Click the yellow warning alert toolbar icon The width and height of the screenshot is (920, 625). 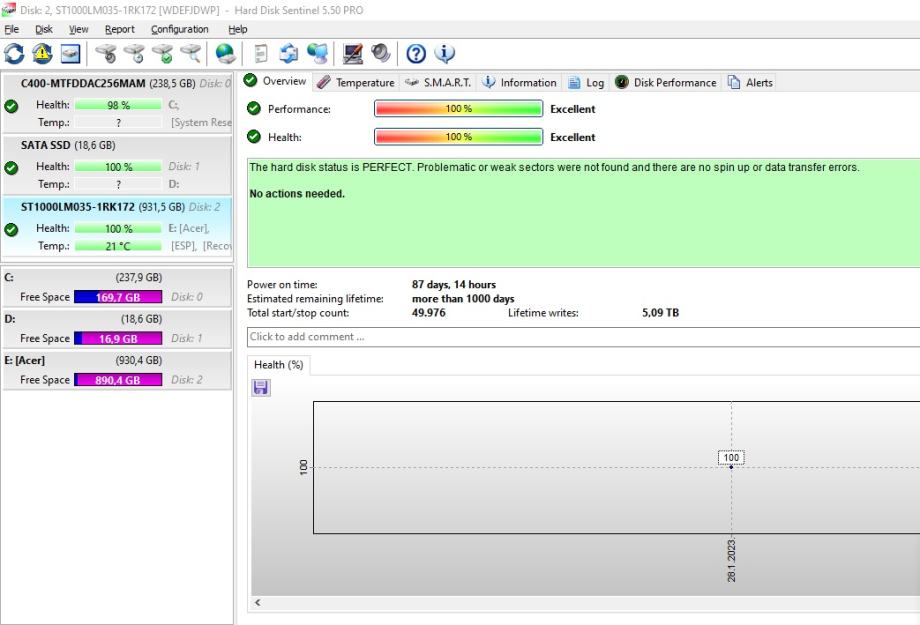pos(43,54)
